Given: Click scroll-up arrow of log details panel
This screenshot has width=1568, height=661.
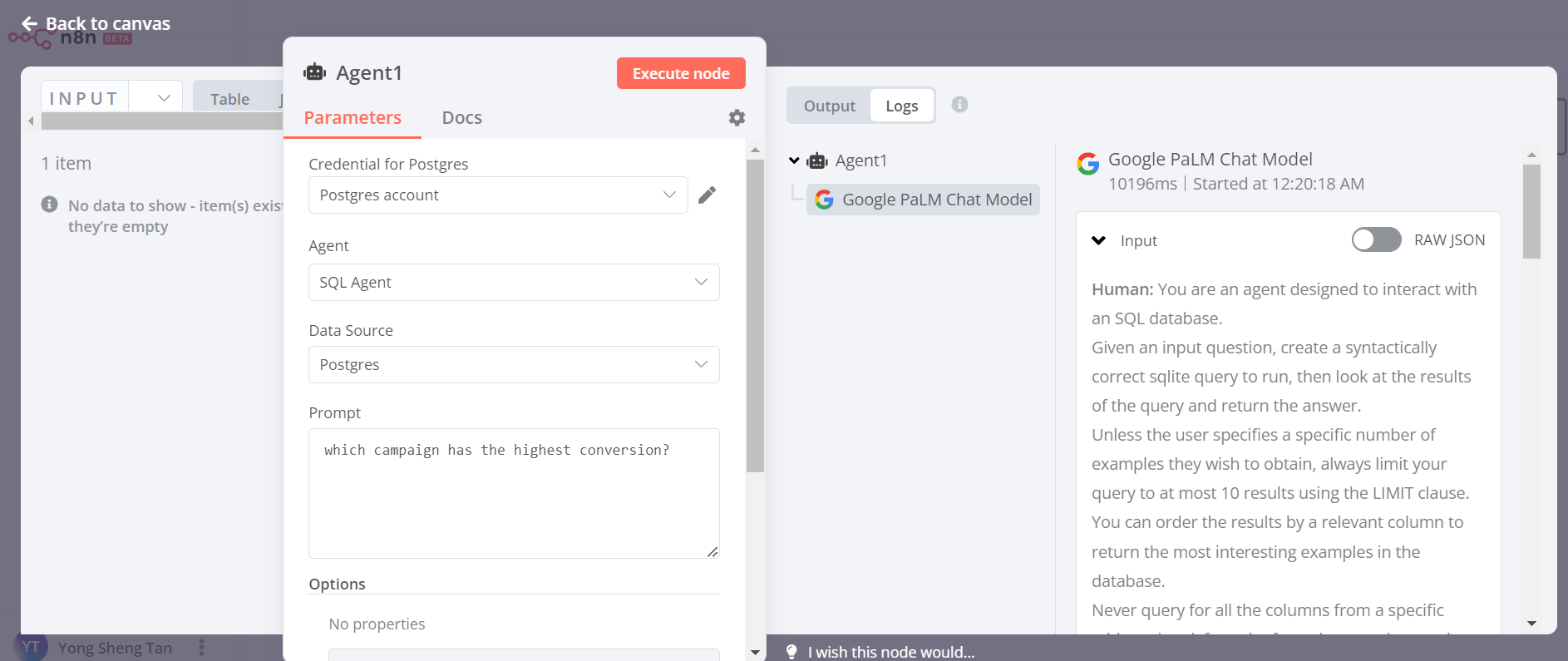Looking at the screenshot, I should point(1531,155).
